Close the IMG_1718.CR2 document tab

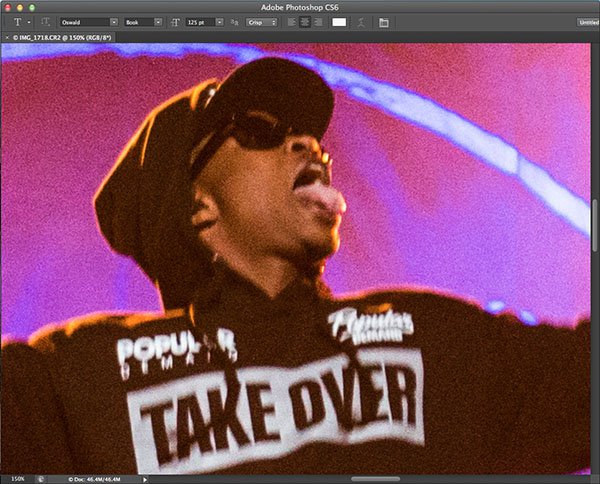click(8, 37)
